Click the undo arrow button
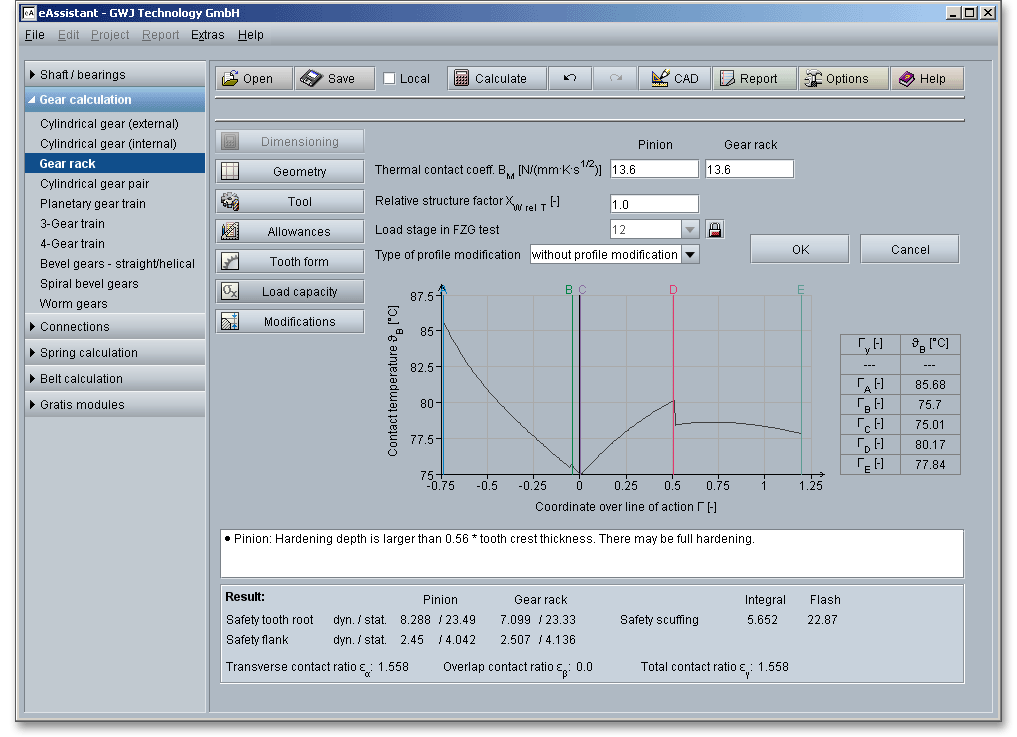 570,79
